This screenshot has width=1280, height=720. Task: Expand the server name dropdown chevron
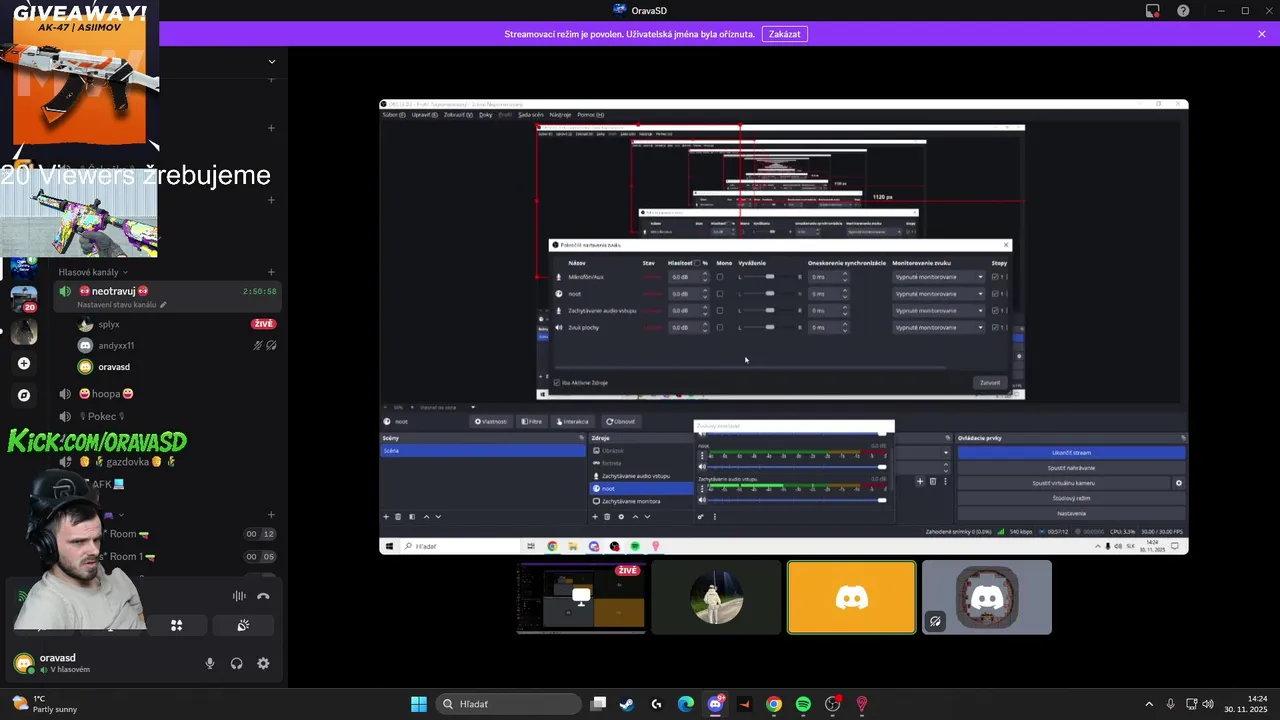tap(271, 61)
